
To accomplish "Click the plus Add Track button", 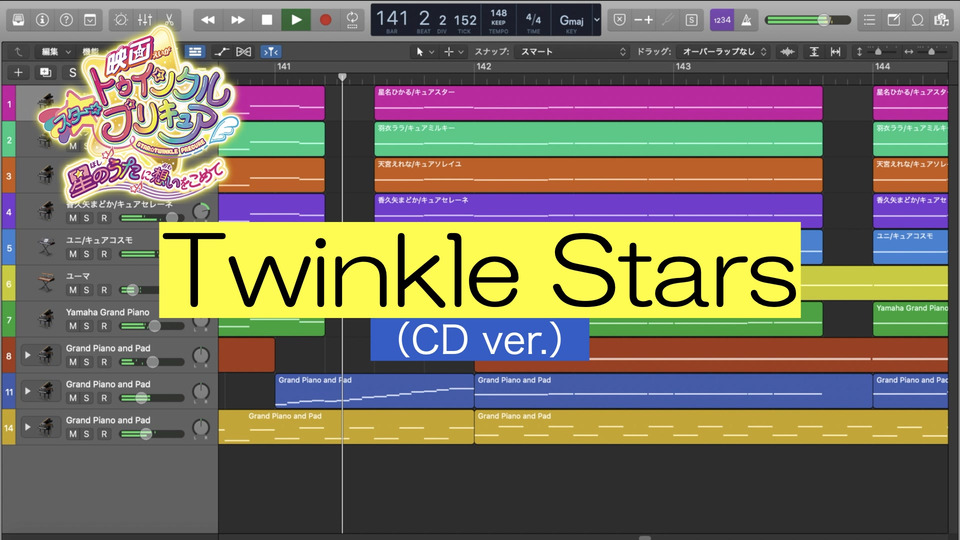I will pyautogui.click(x=18, y=72).
